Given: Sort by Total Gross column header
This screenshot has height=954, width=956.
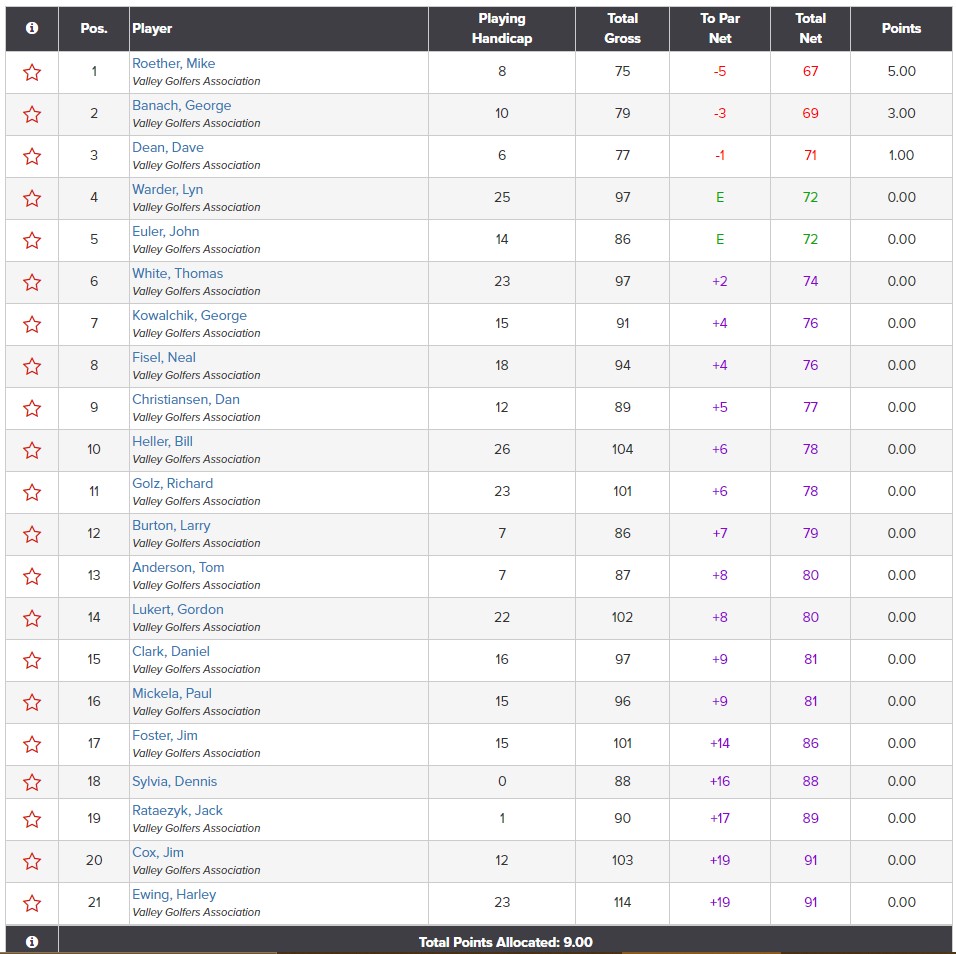Looking at the screenshot, I should [622, 29].
